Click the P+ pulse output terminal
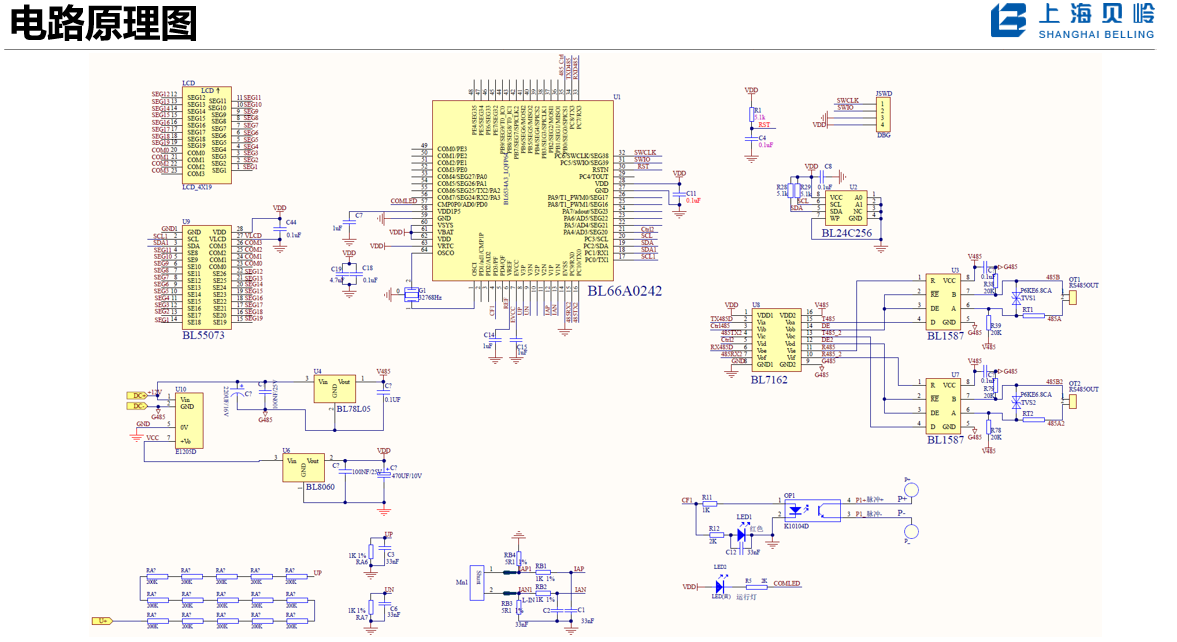This screenshot has height=642, width=1177. (x=911, y=492)
